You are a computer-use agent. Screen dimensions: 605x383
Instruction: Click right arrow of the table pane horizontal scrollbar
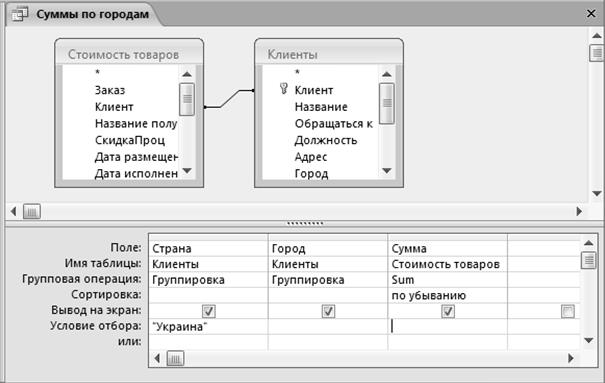click(x=579, y=211)
